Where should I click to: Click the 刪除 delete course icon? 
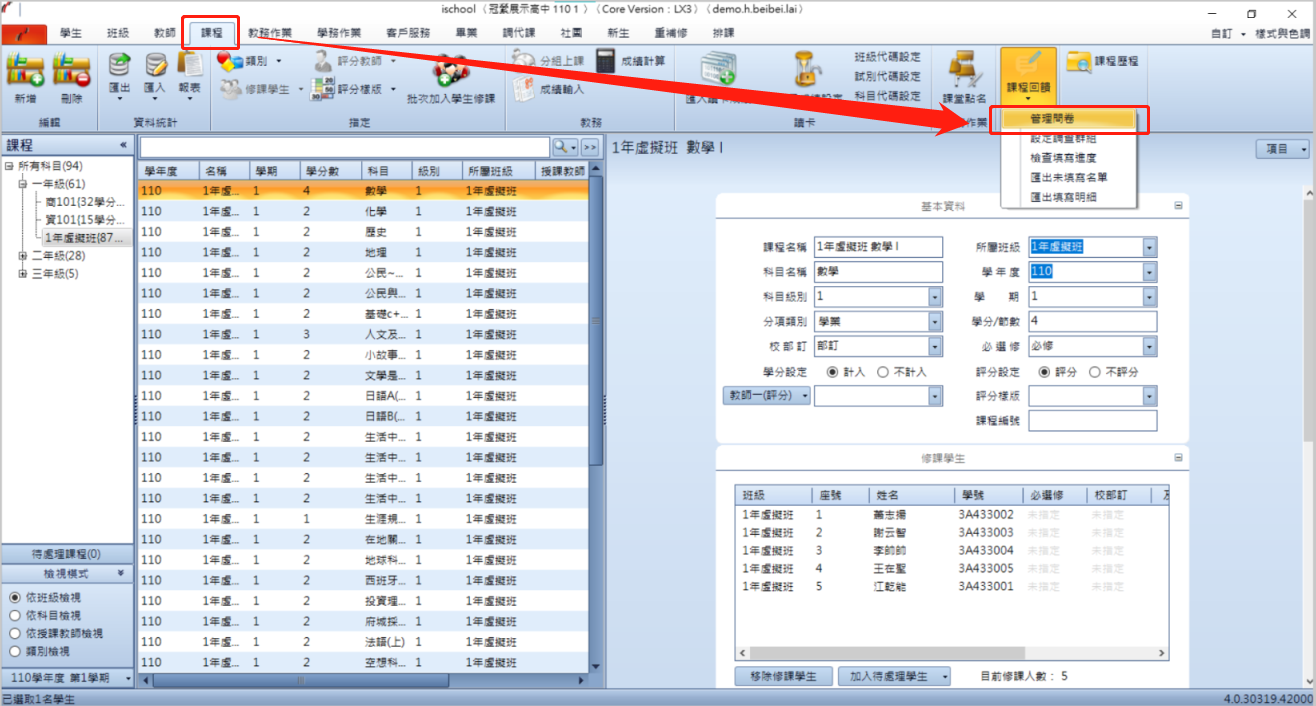71,70
